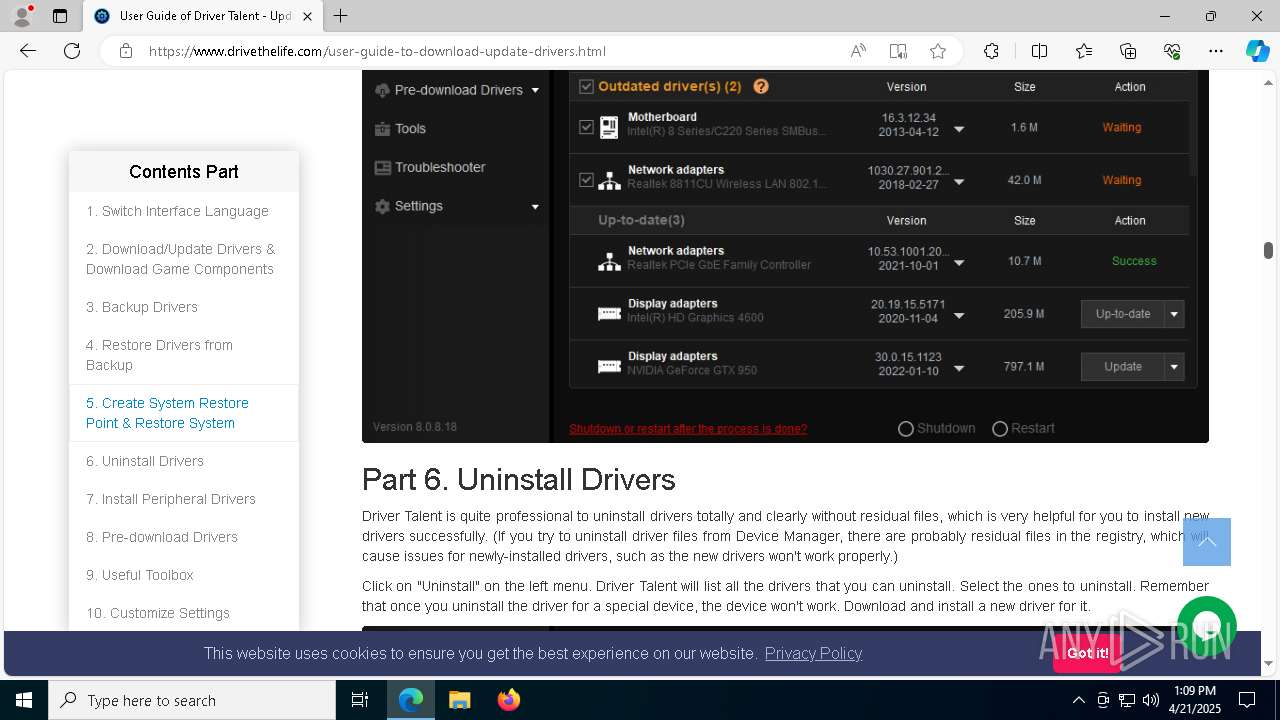Go to Download/Update Drivers contents item
The image size is (1280, 720).
click(180, 259)
